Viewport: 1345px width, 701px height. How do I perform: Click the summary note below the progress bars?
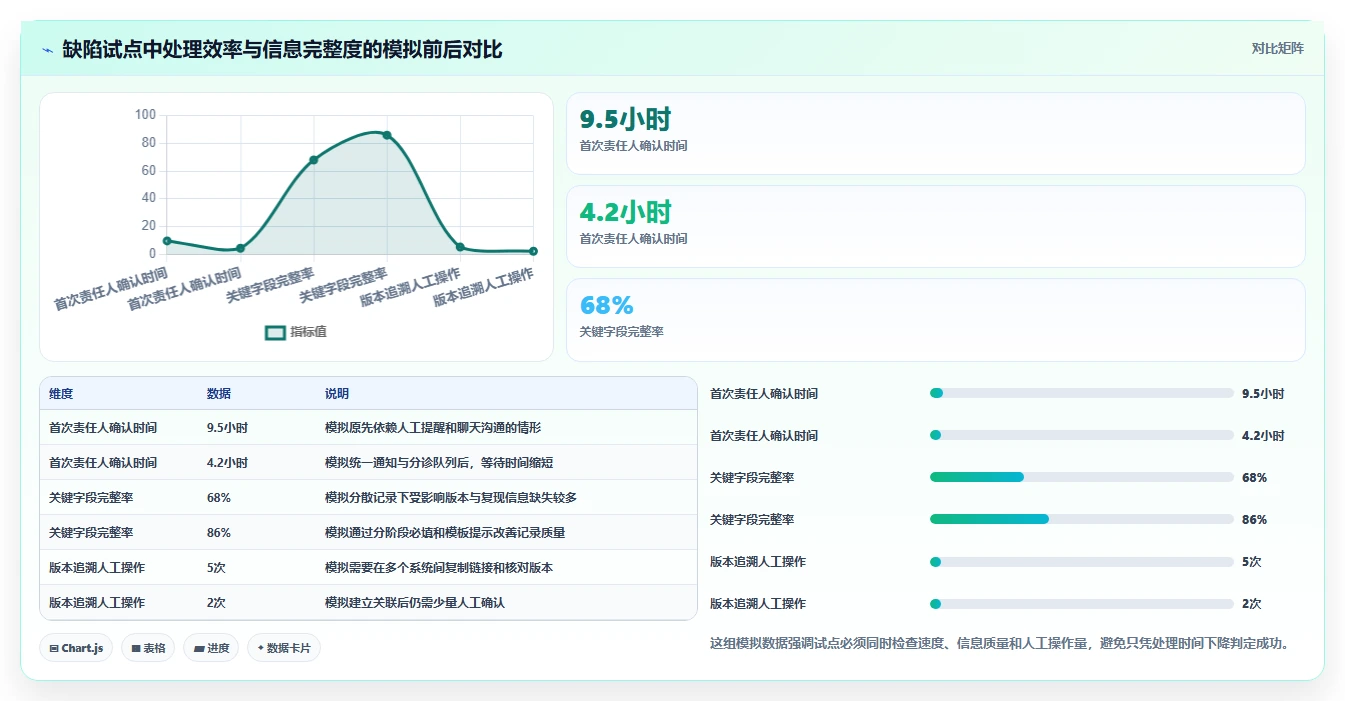click(1002, 643)
